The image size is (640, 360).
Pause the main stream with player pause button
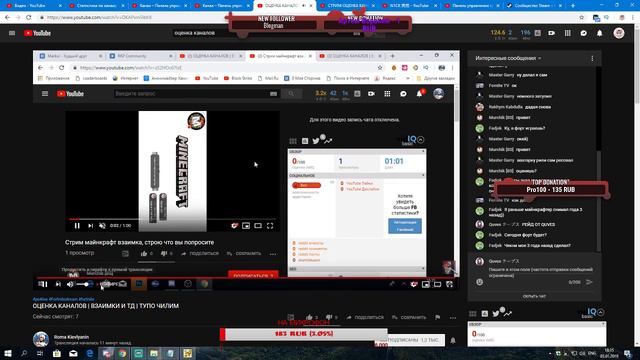(x=43, y=284)
